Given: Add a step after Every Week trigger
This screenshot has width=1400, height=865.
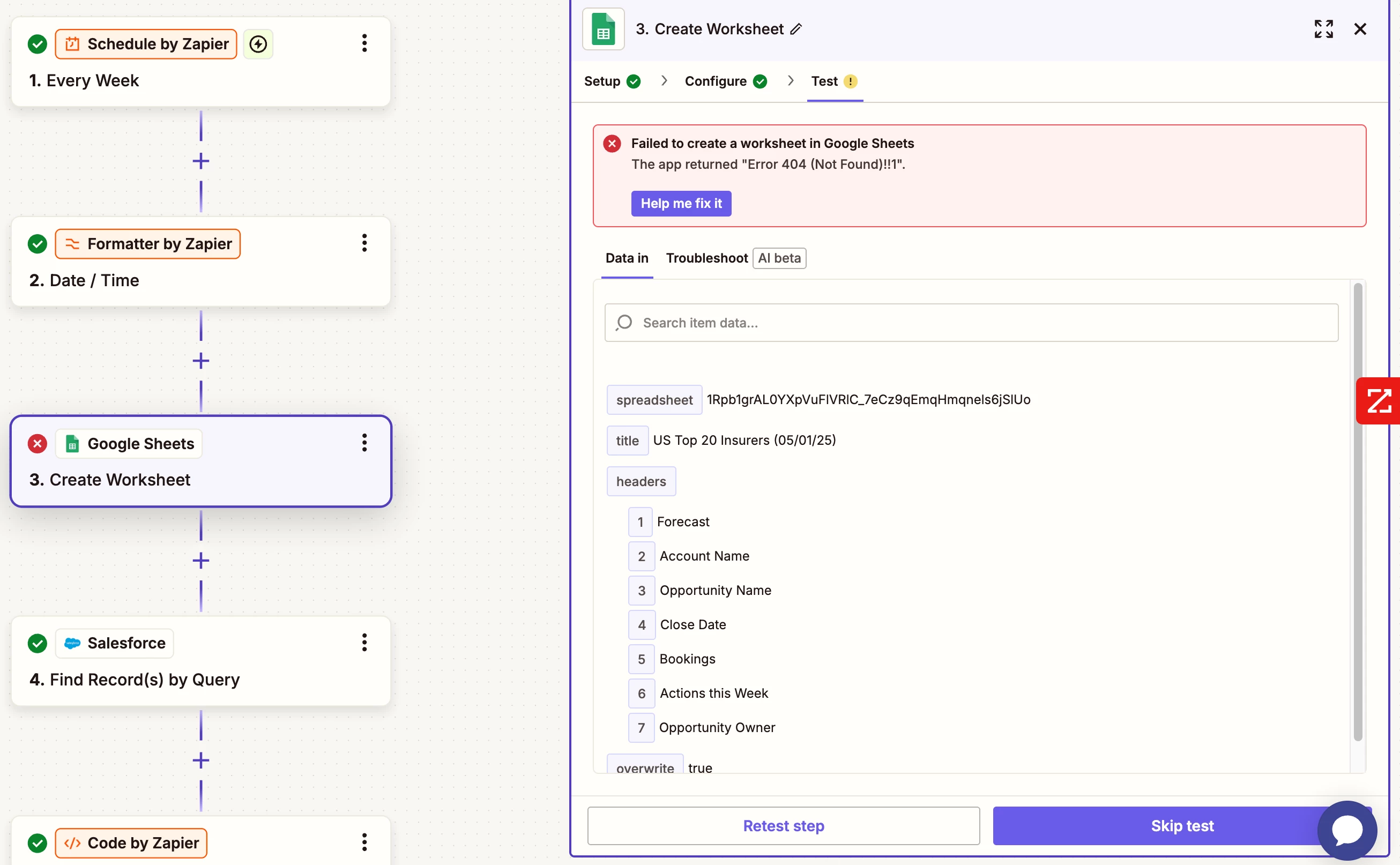Looking at the screenshot, I should [201, 161].
